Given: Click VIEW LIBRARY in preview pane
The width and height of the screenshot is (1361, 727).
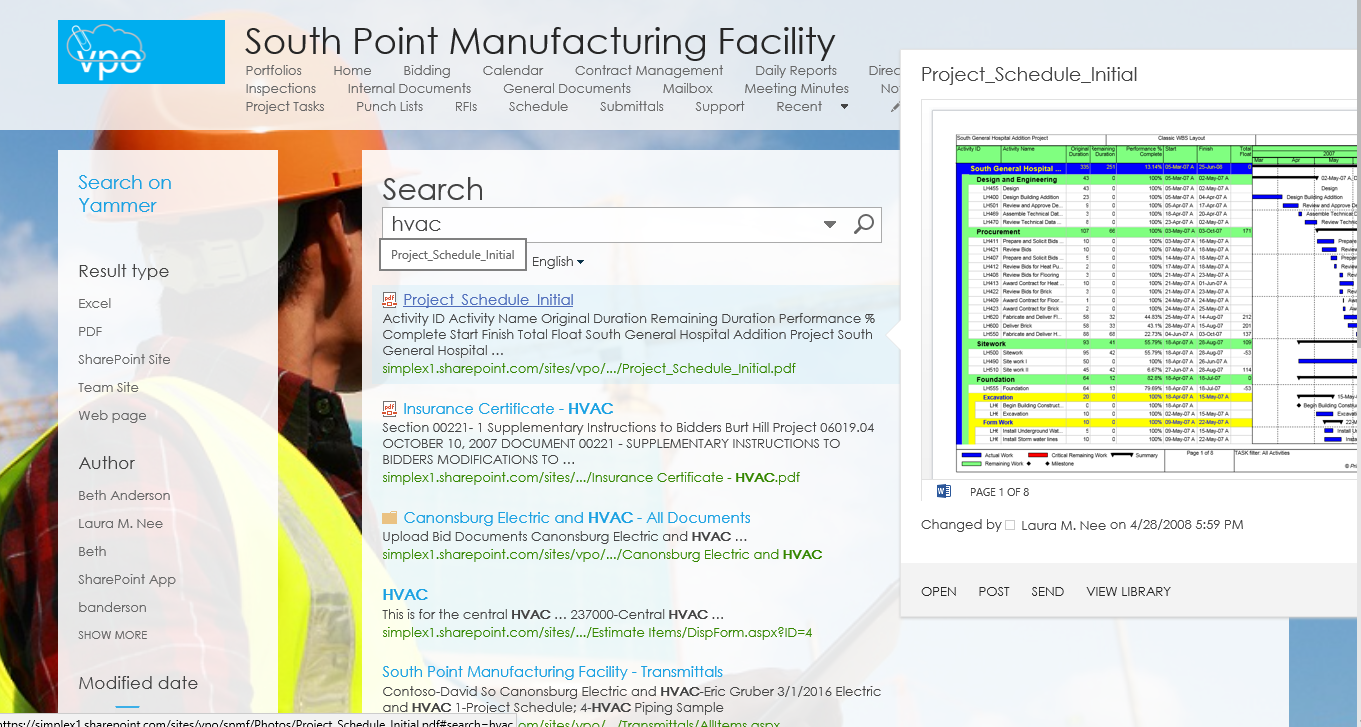Looking at the screenshot, I should click(x=1128, y=592).
